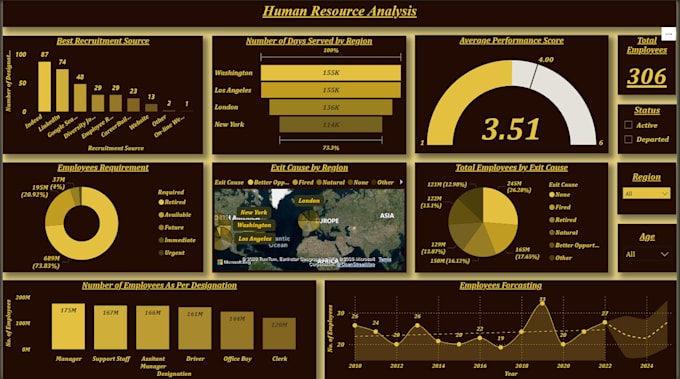Select Other in pie Exit Cause legend

coord(561,258)
